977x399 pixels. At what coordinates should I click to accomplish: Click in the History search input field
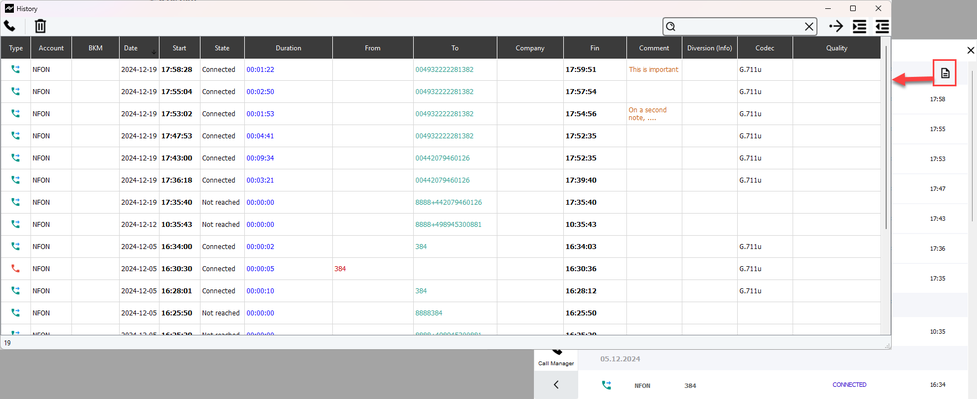pyautogui.click(x=740, y=26)
